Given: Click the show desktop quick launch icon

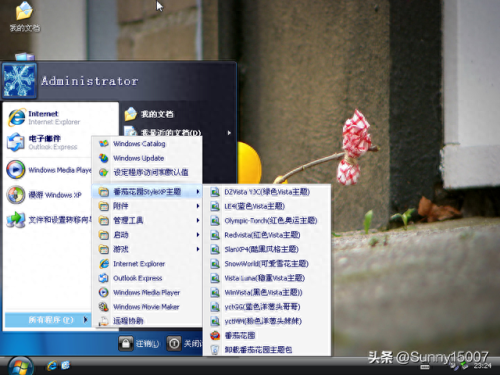Looking at the screenshot, I should (x=65, y=366).
